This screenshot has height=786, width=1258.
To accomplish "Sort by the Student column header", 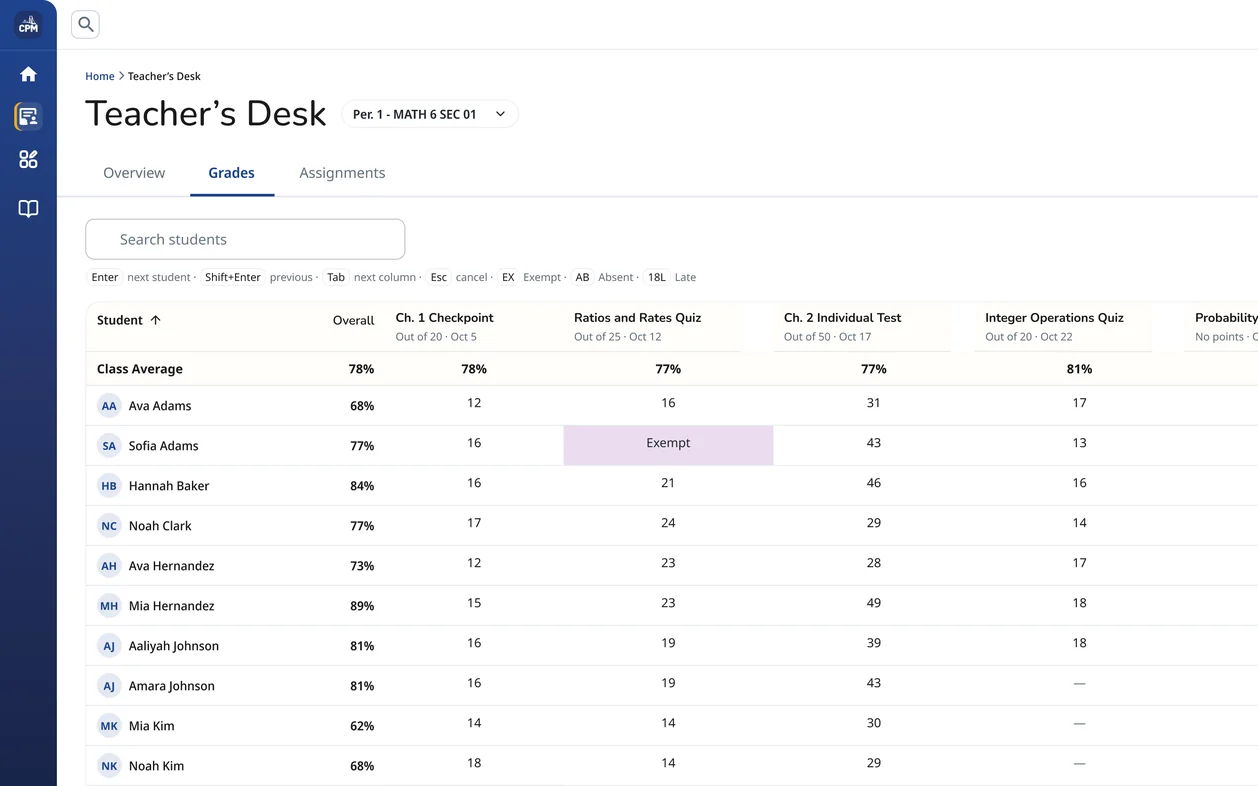I will pyautogui.click(x=128, y=320).
